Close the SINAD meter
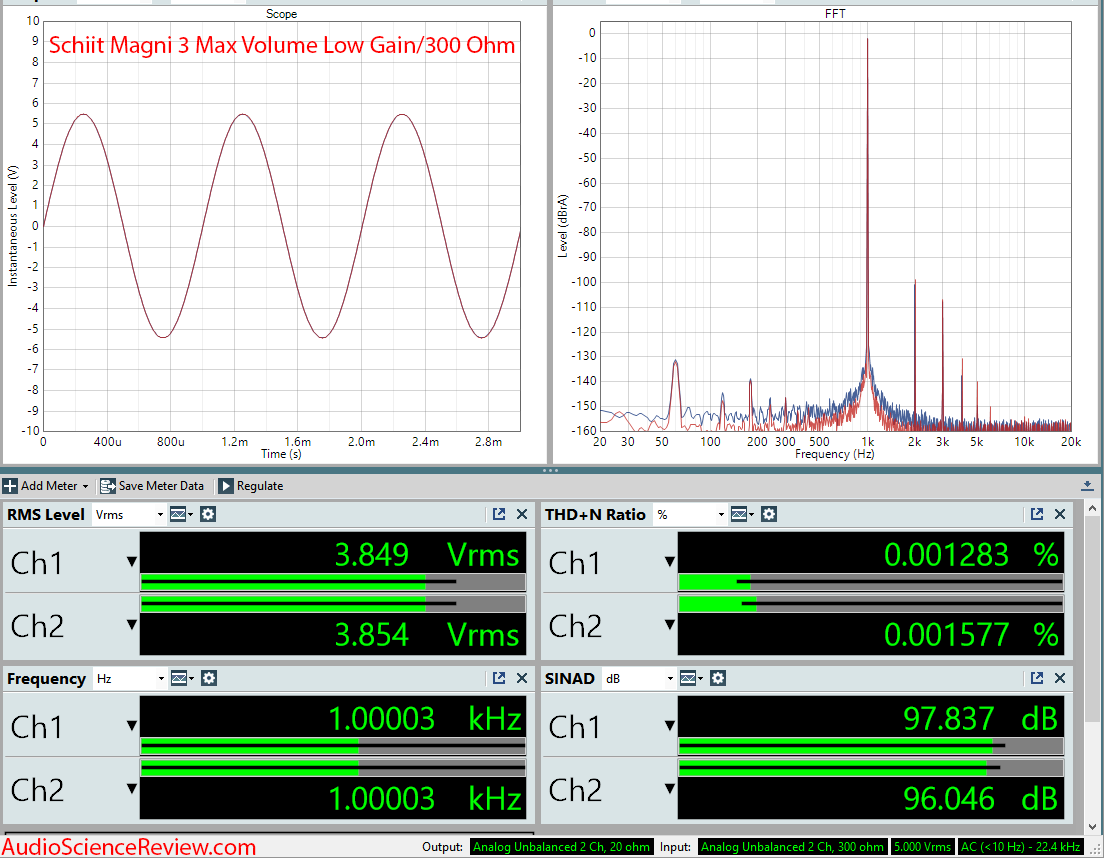Viewport: 1104px width, 858px height. (1060, 679)
